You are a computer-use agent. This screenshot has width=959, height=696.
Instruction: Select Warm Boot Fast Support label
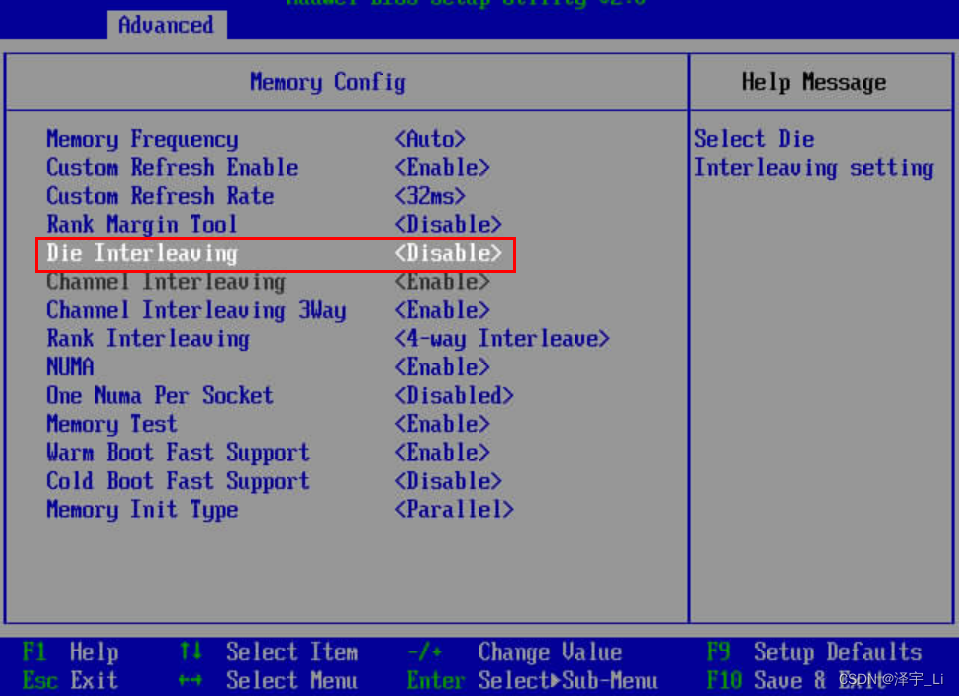coord(178,453)
